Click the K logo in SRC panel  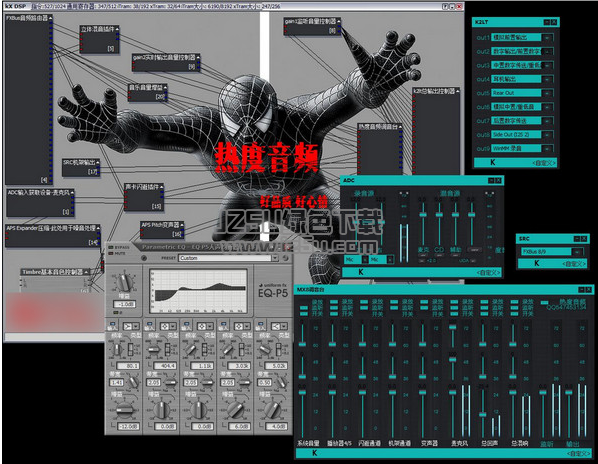tap(537, 263)
